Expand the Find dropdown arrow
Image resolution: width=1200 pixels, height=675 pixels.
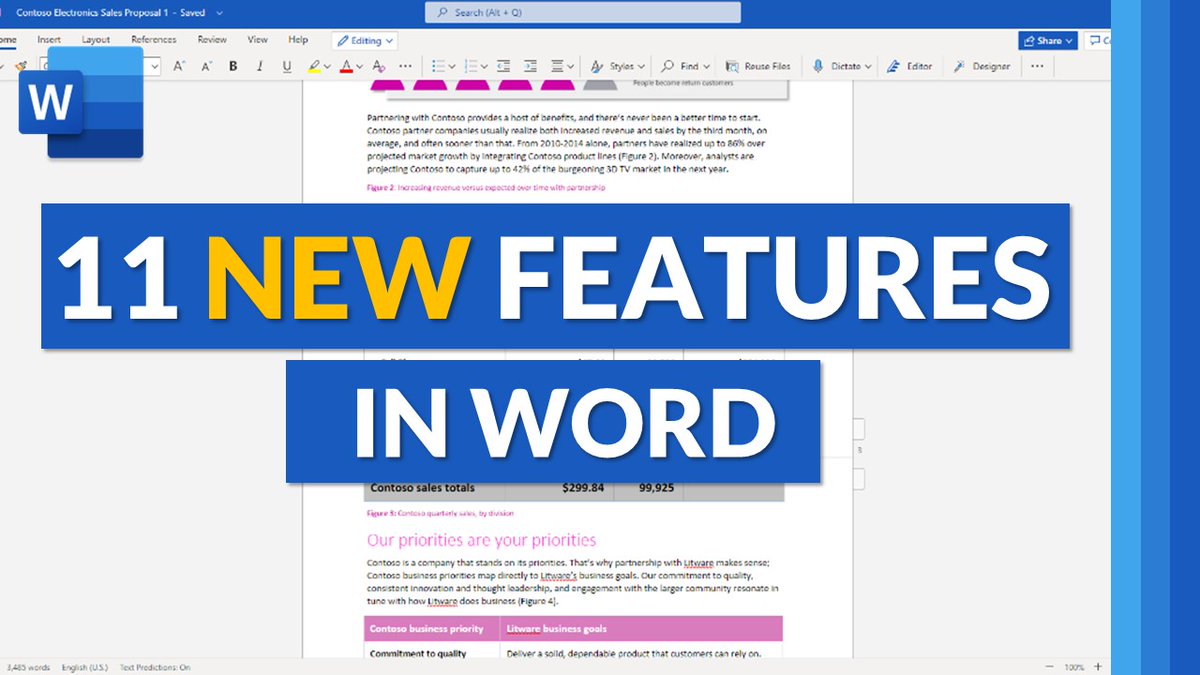(x=707, y=67)
